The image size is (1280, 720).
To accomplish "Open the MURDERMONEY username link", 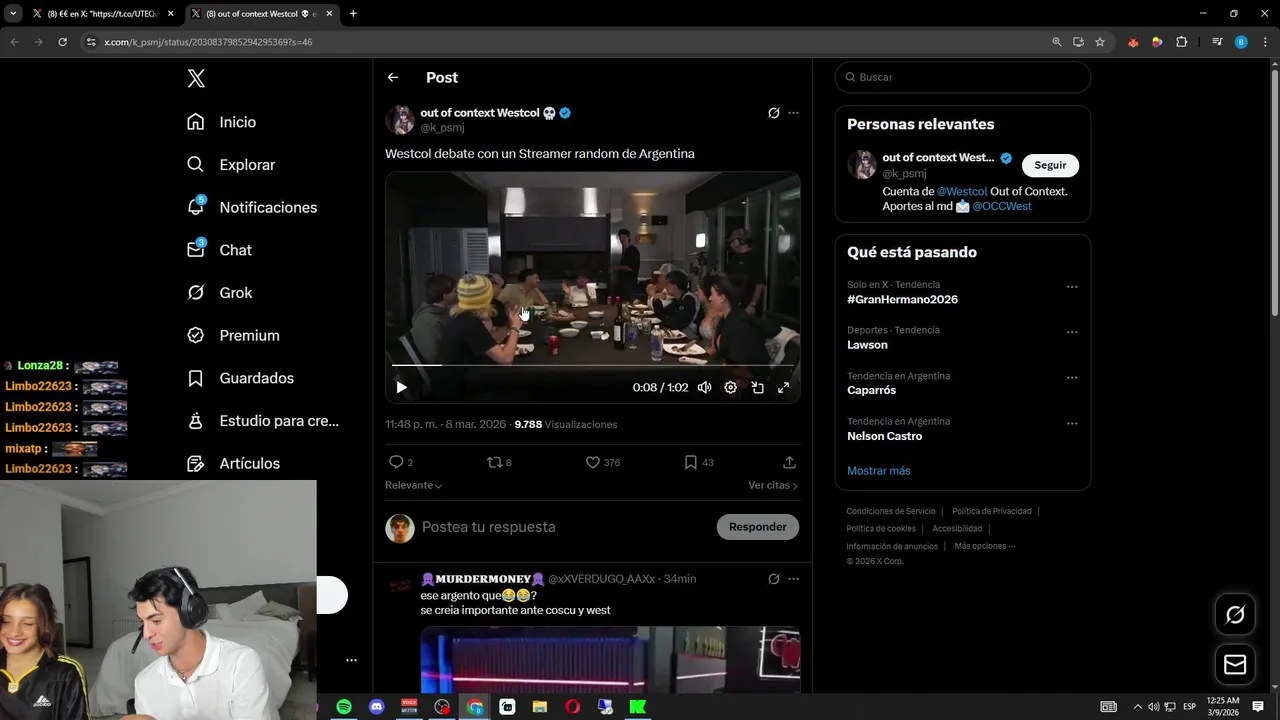I will point(483,579).
